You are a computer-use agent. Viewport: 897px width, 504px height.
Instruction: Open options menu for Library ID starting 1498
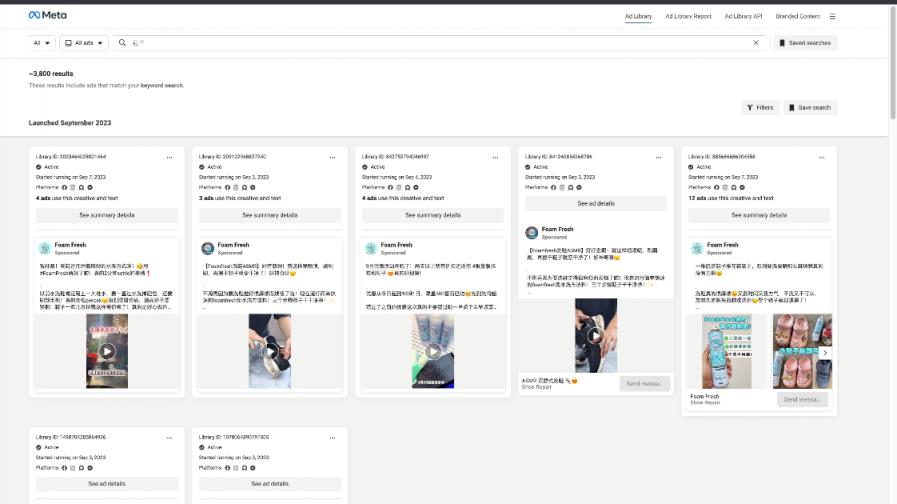coord(169,438)
